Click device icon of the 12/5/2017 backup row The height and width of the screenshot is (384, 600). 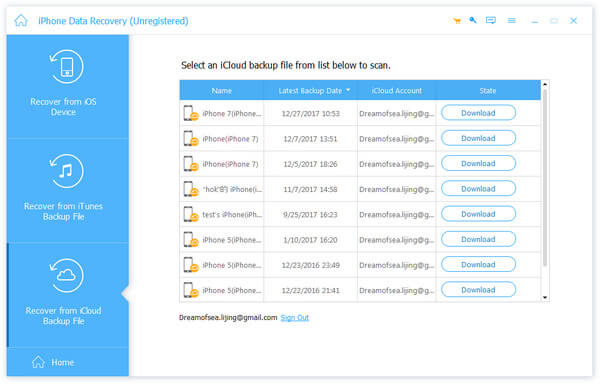191,164
